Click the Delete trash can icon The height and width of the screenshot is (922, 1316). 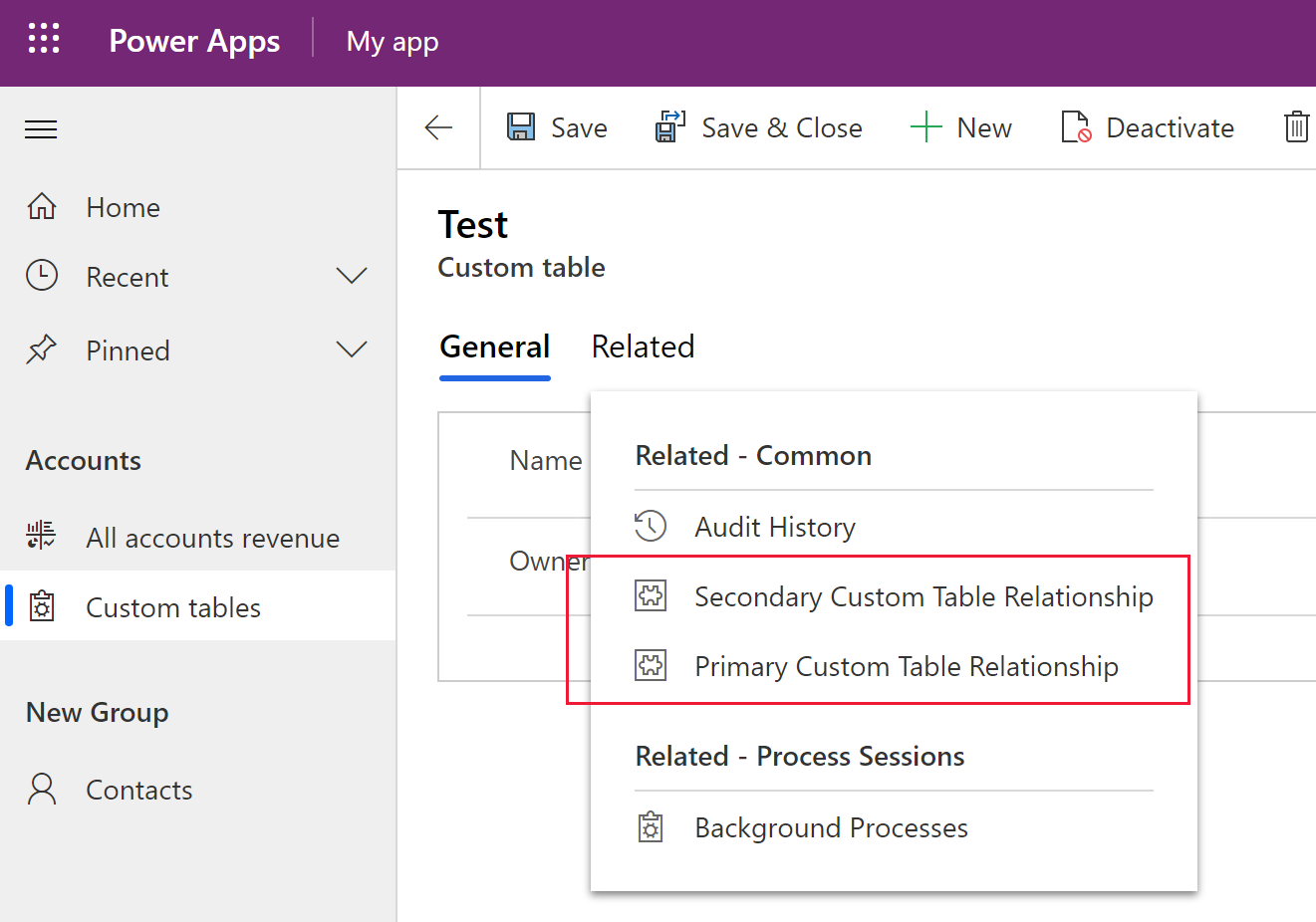pos(1297,126)
